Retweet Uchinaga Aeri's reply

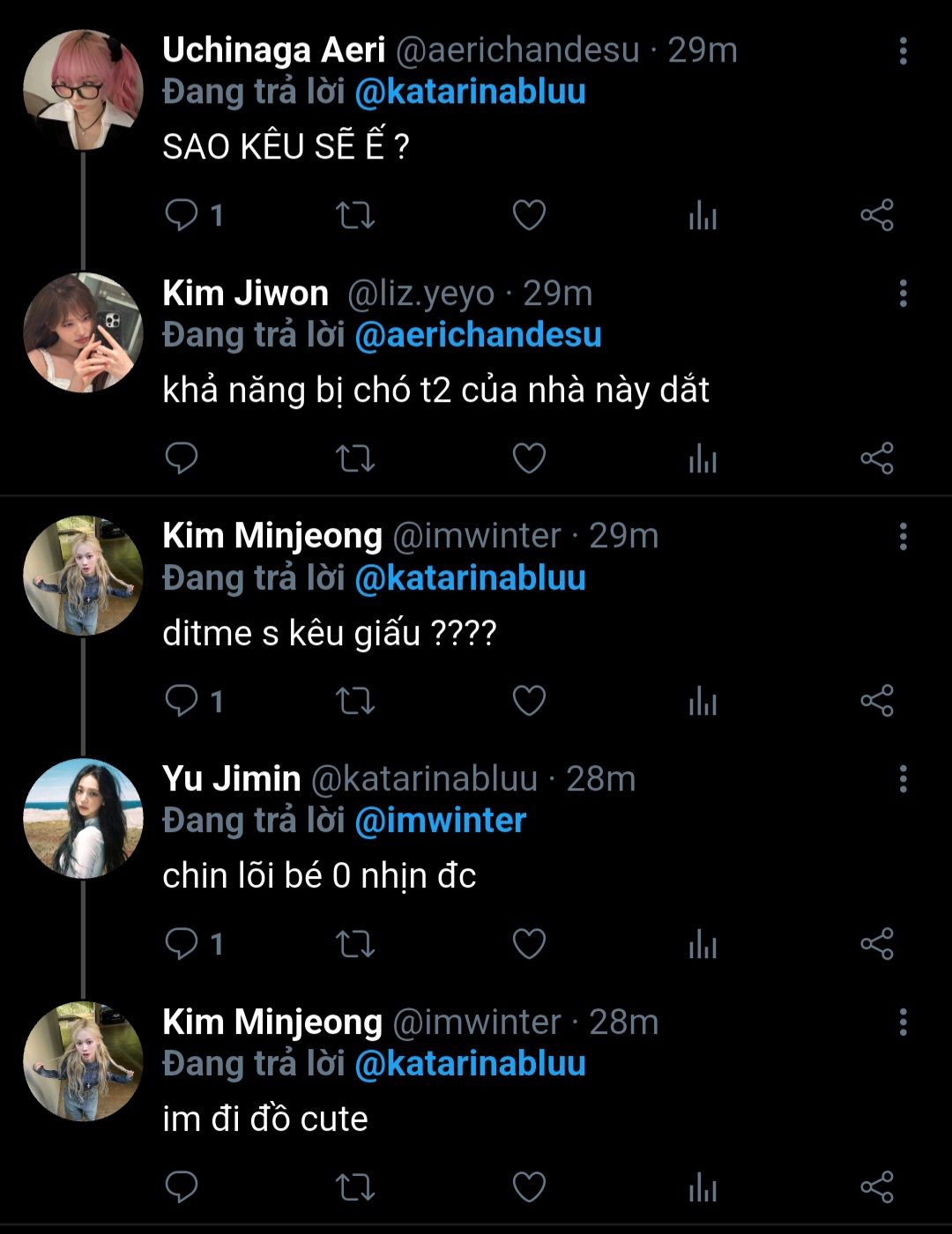point(355,215)
